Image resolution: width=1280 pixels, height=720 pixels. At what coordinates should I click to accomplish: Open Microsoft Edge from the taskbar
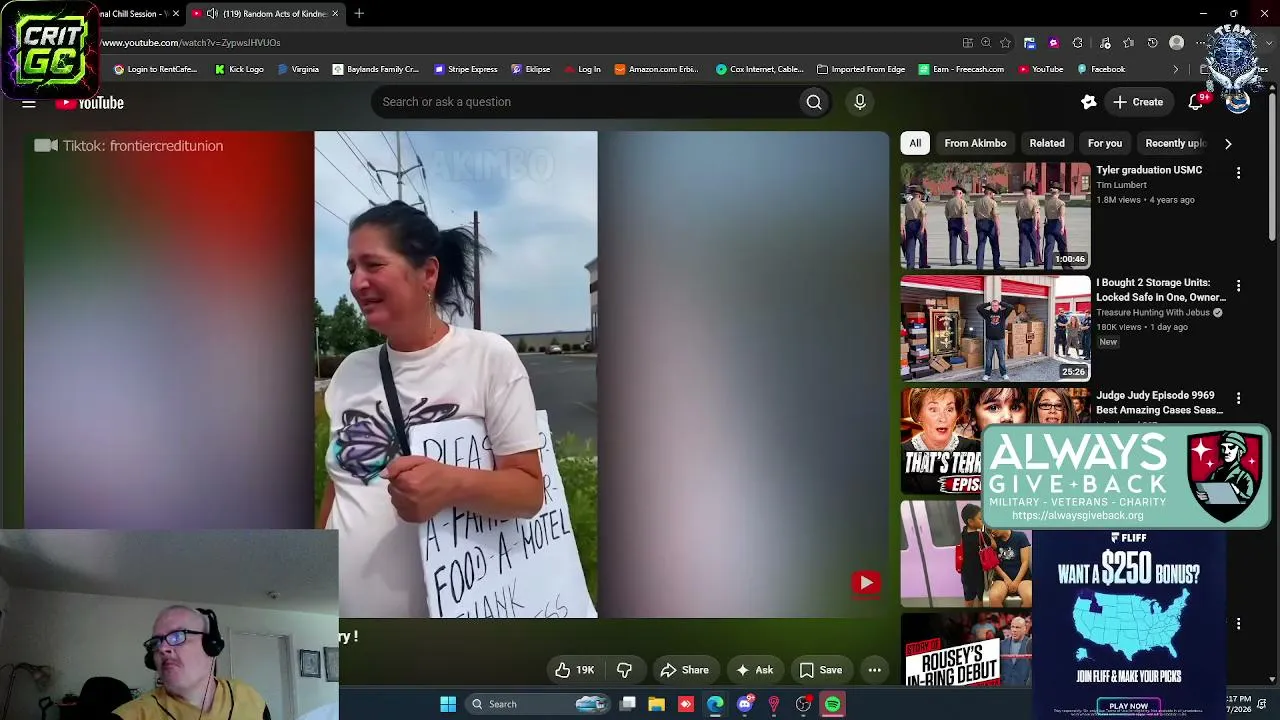click(x=715, y=704)
